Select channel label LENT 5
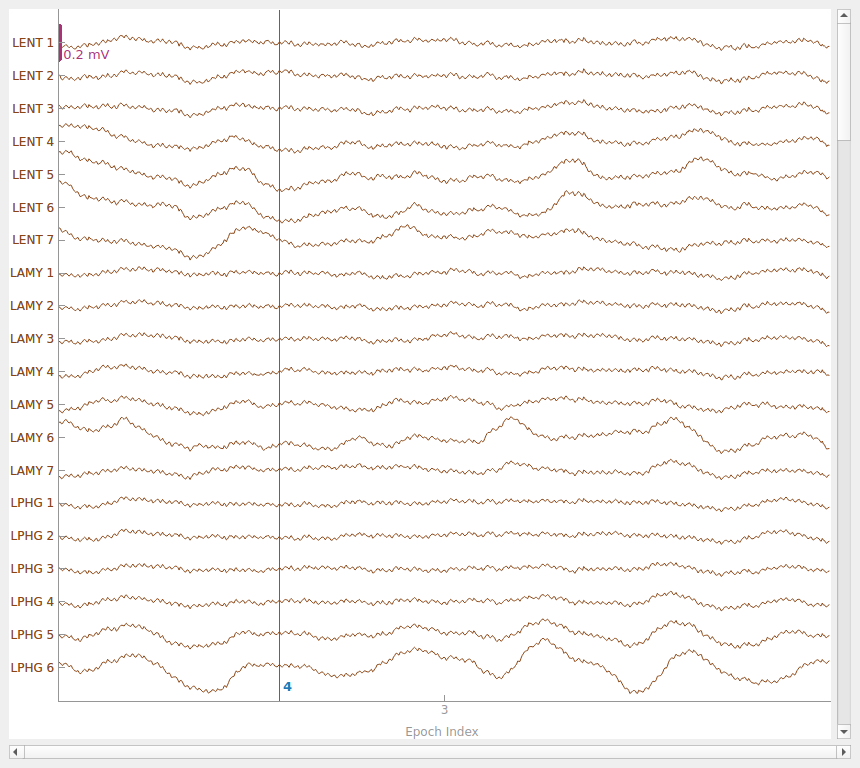860x768 pixels. (x=33, y=174)
